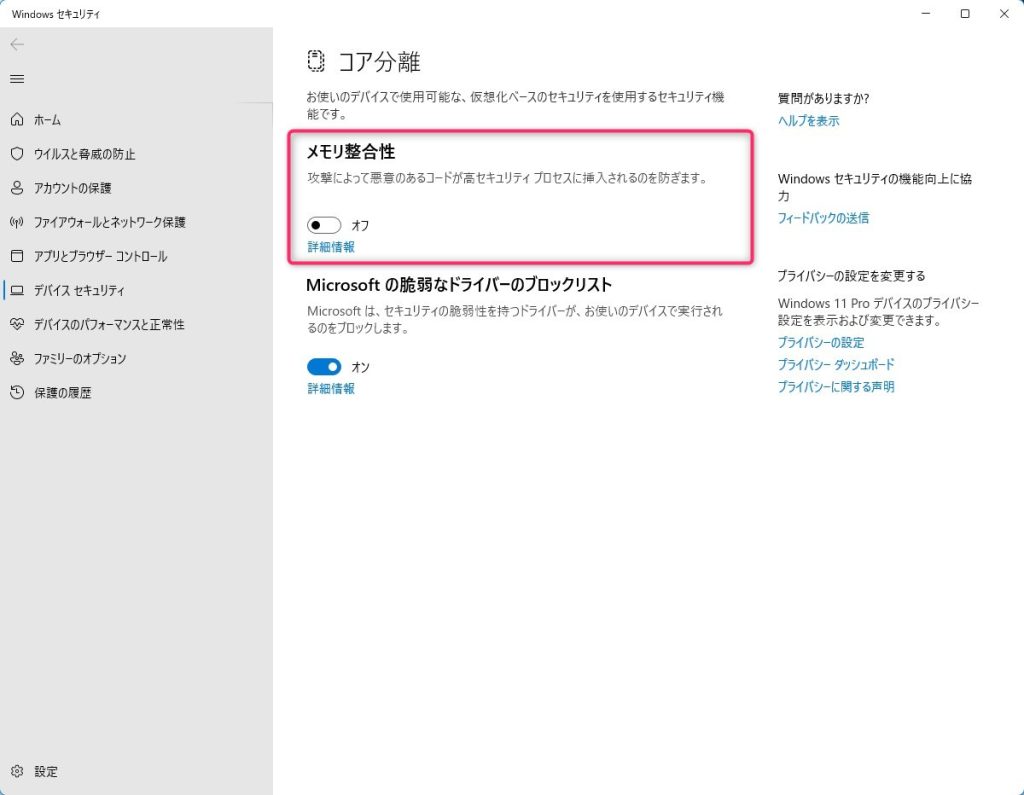
Task: Click the family options people icon
Action: pos(17,358)
